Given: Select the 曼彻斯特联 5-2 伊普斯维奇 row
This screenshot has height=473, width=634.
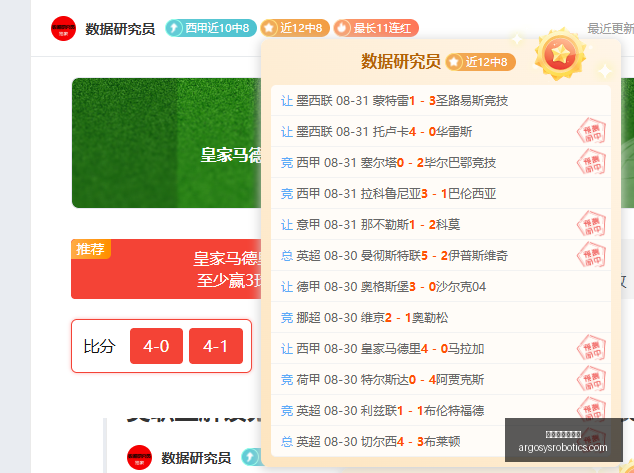Looking at the screenshot, I should [x=441, y=256].
